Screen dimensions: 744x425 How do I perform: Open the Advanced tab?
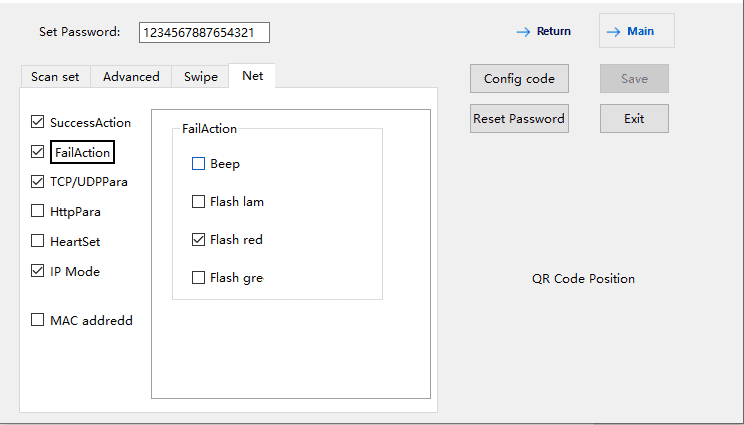131,77
